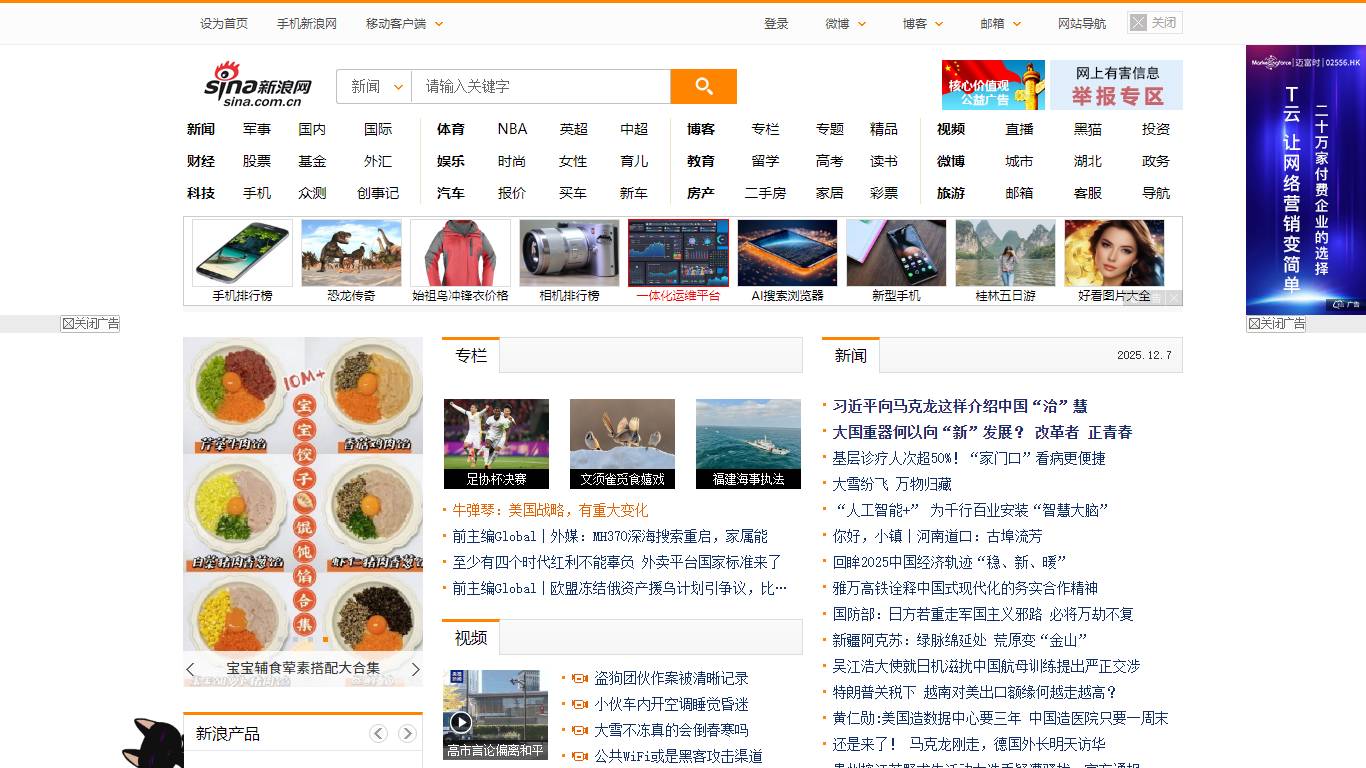The width and height of the screenshot is (1366, 768).
Task: Select the 视频 tab
Action: 469,637
